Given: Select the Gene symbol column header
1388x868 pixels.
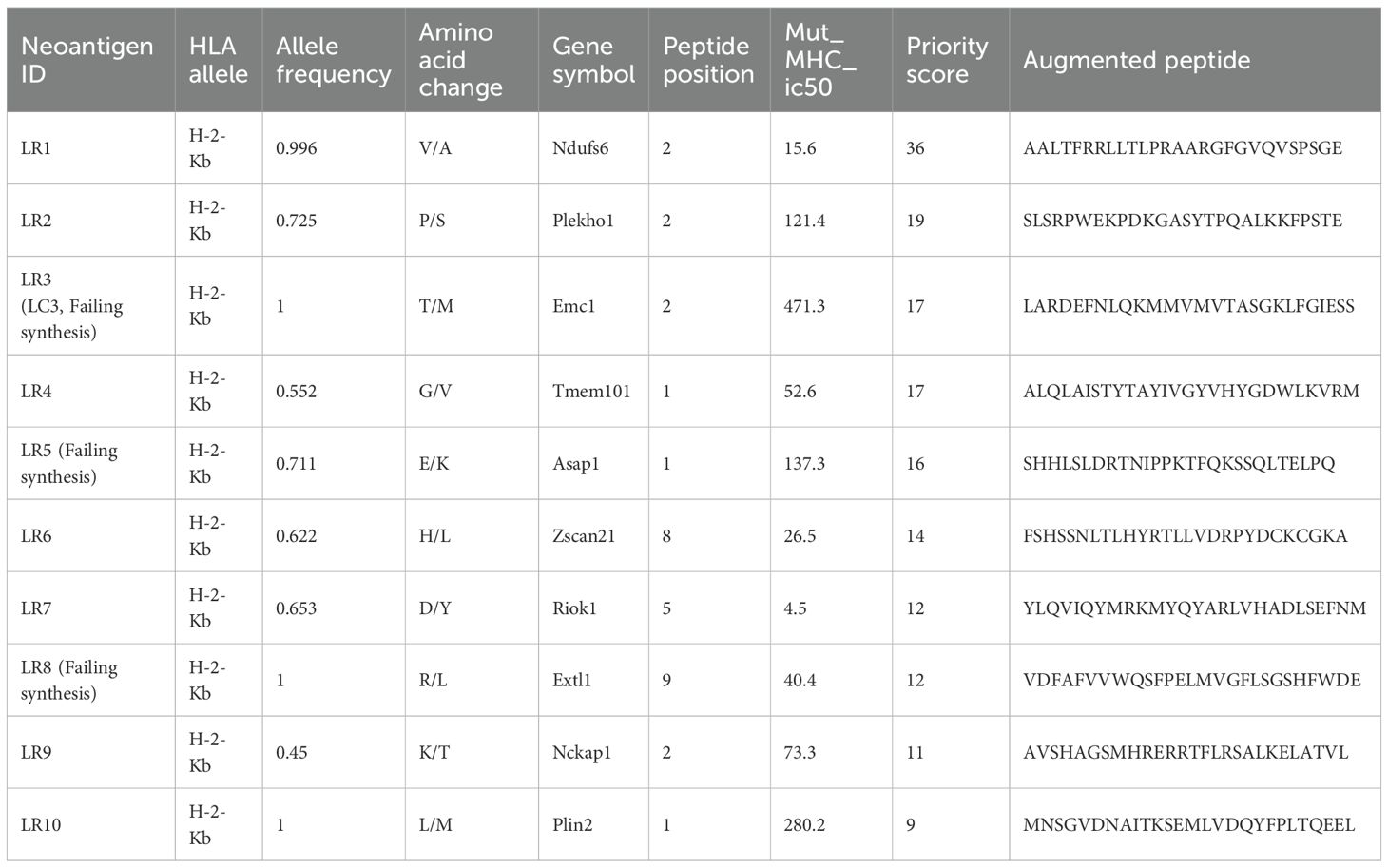Looking at the screenshot, I should pyautogui.click(x=593, y=60).
